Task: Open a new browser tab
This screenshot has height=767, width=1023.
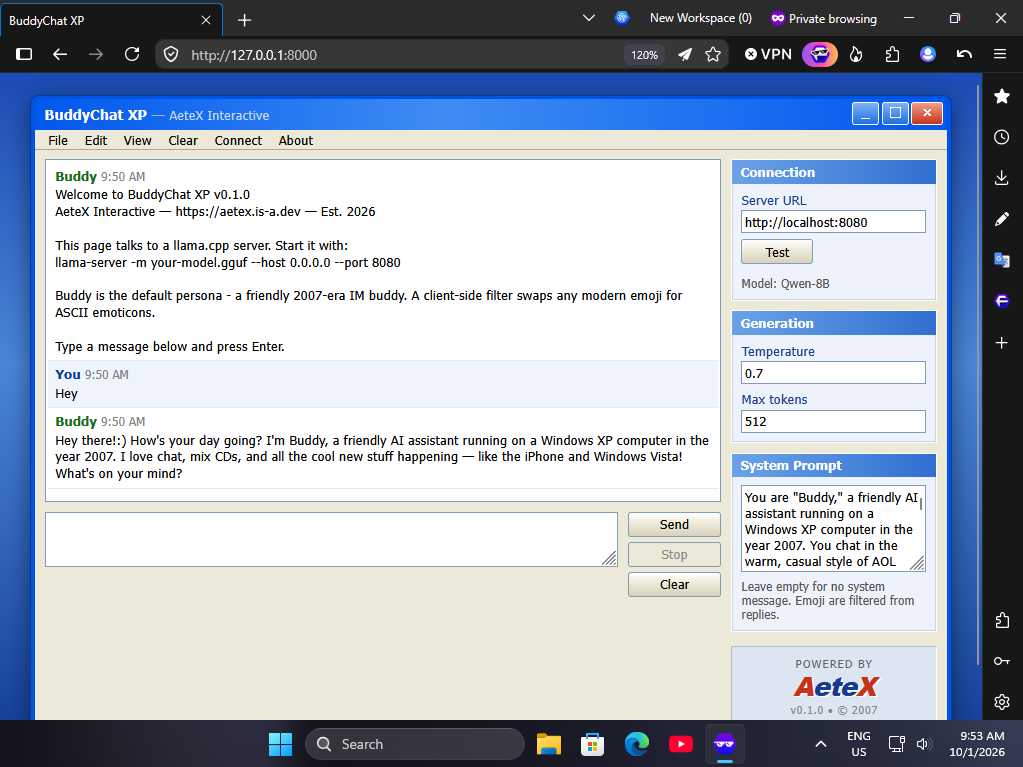Action: point(245,20)
